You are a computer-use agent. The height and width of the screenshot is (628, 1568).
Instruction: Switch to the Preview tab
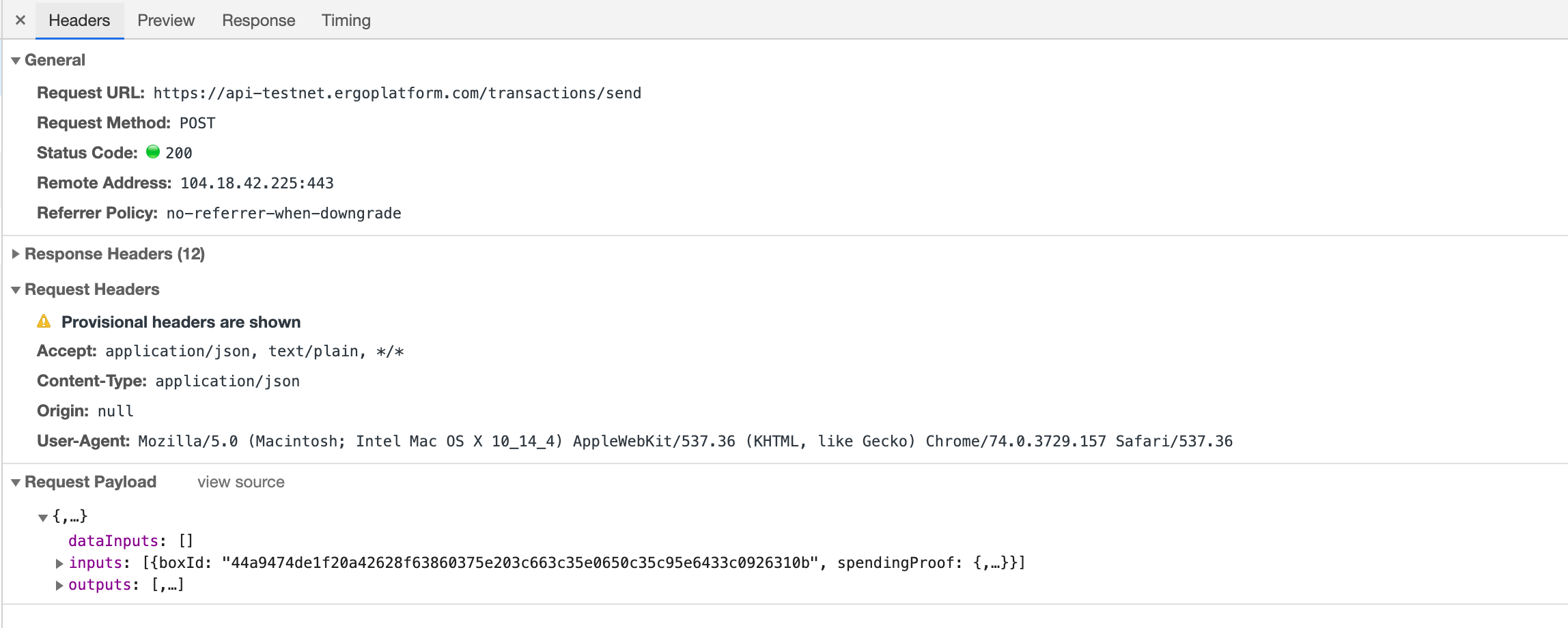[165, 20]
